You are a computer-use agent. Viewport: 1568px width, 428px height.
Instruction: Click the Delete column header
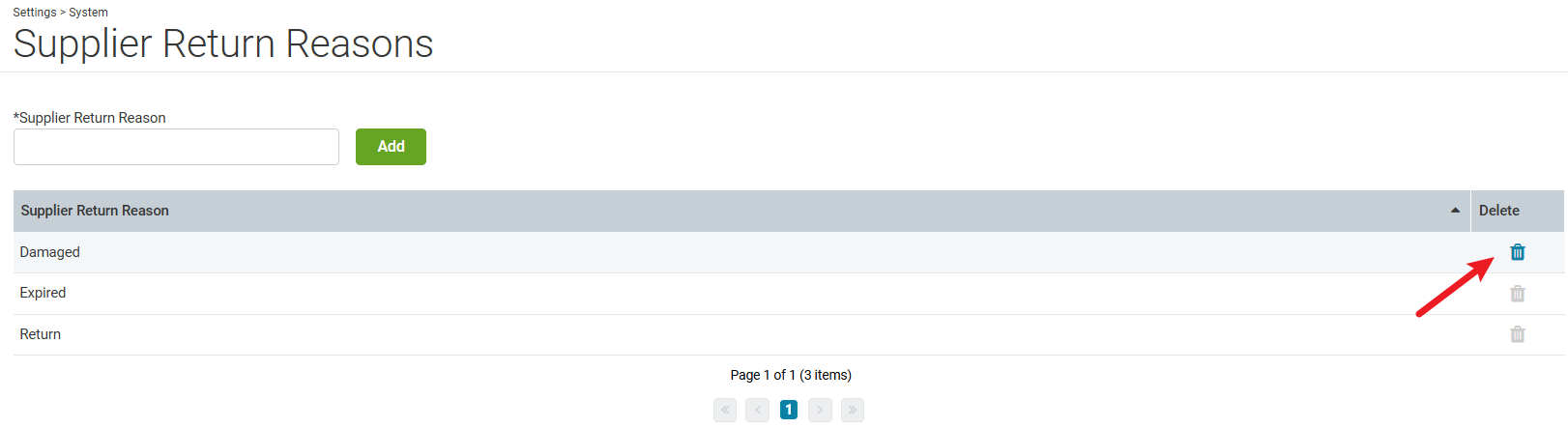1499,211
